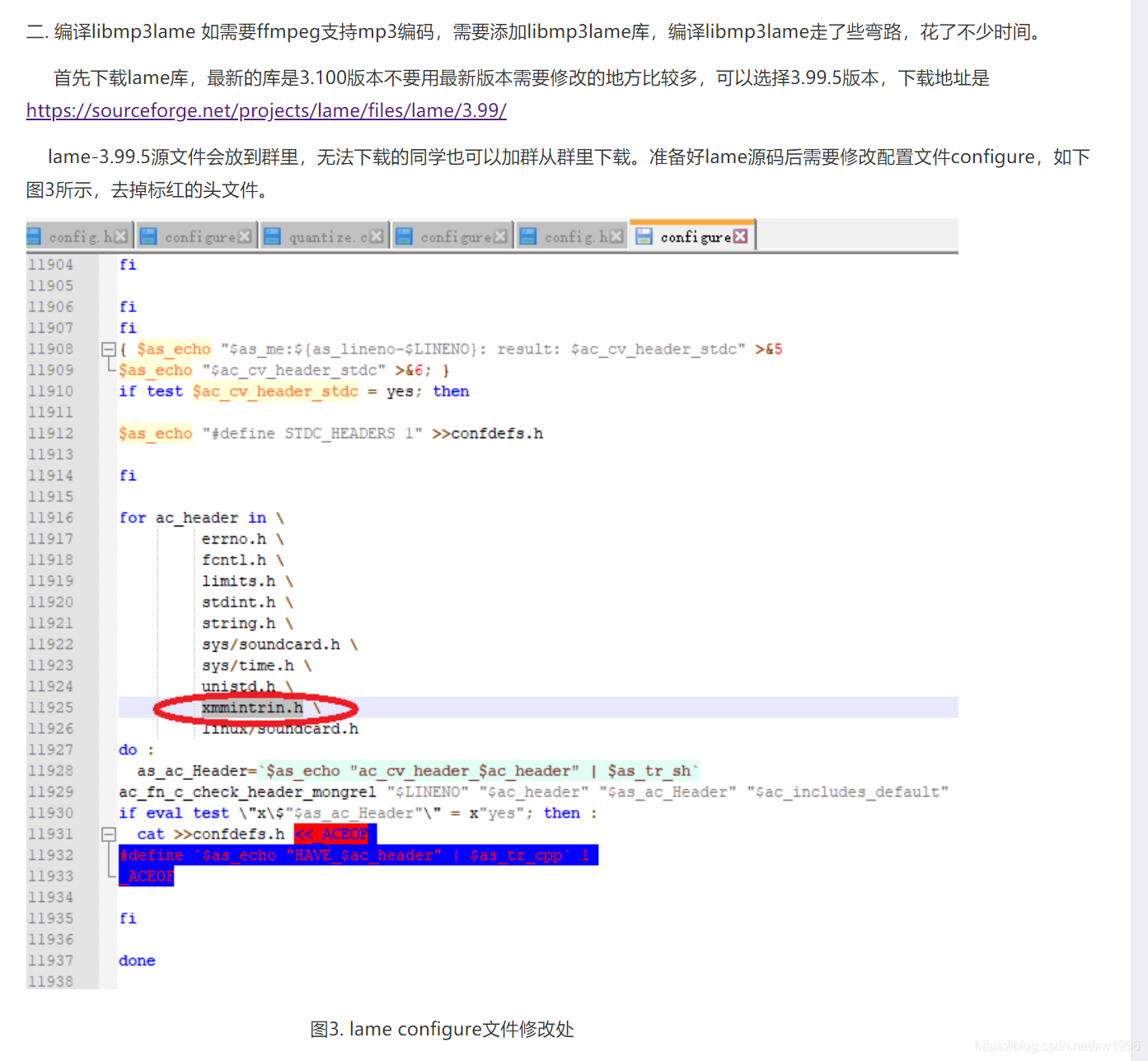The height and width of the screenshot is (1061, 1148).
Task: Select the red-circled xmmintrin.h line
Action: (x=251, y=707)
